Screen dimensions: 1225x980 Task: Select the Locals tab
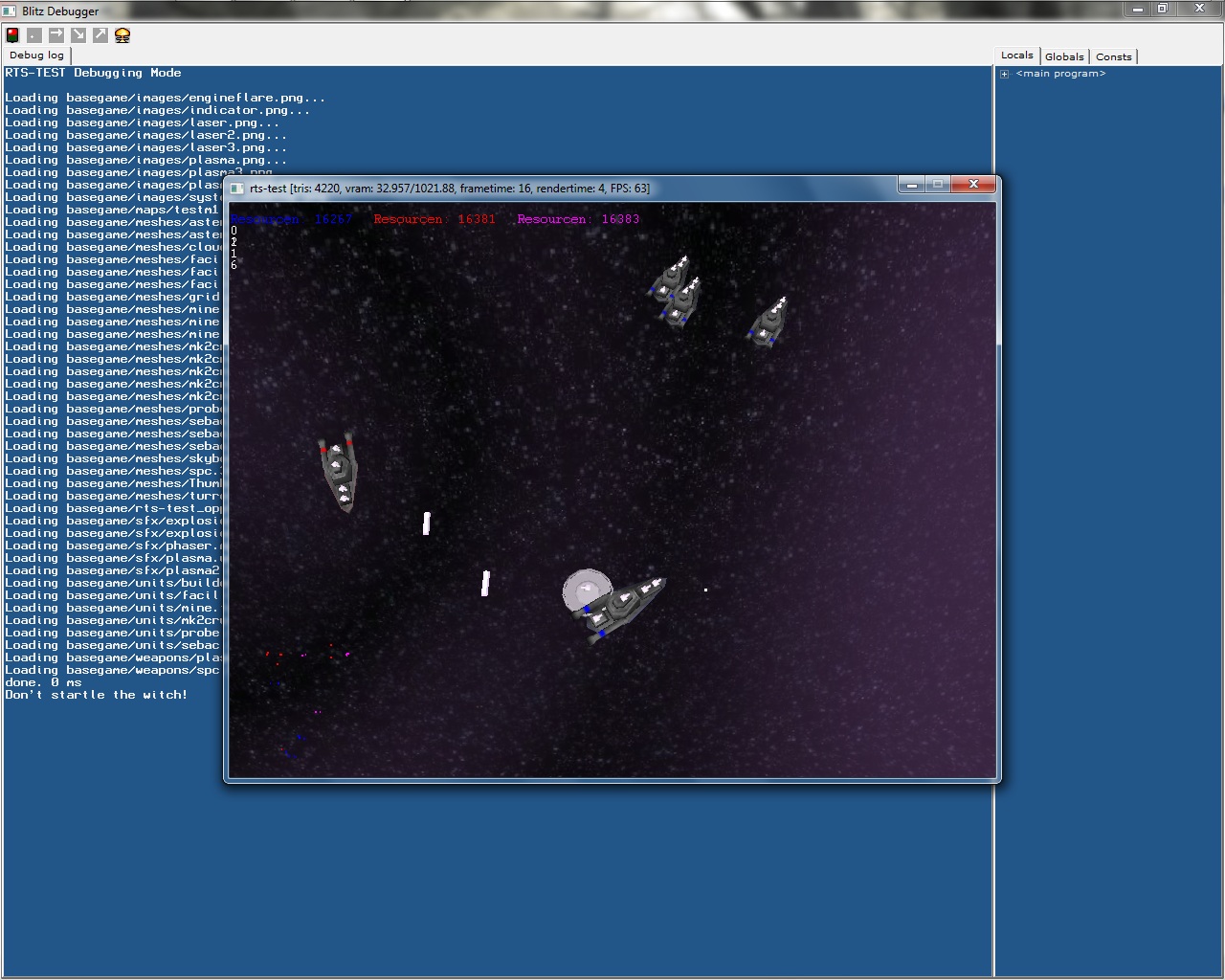(x=1016, y=56)
